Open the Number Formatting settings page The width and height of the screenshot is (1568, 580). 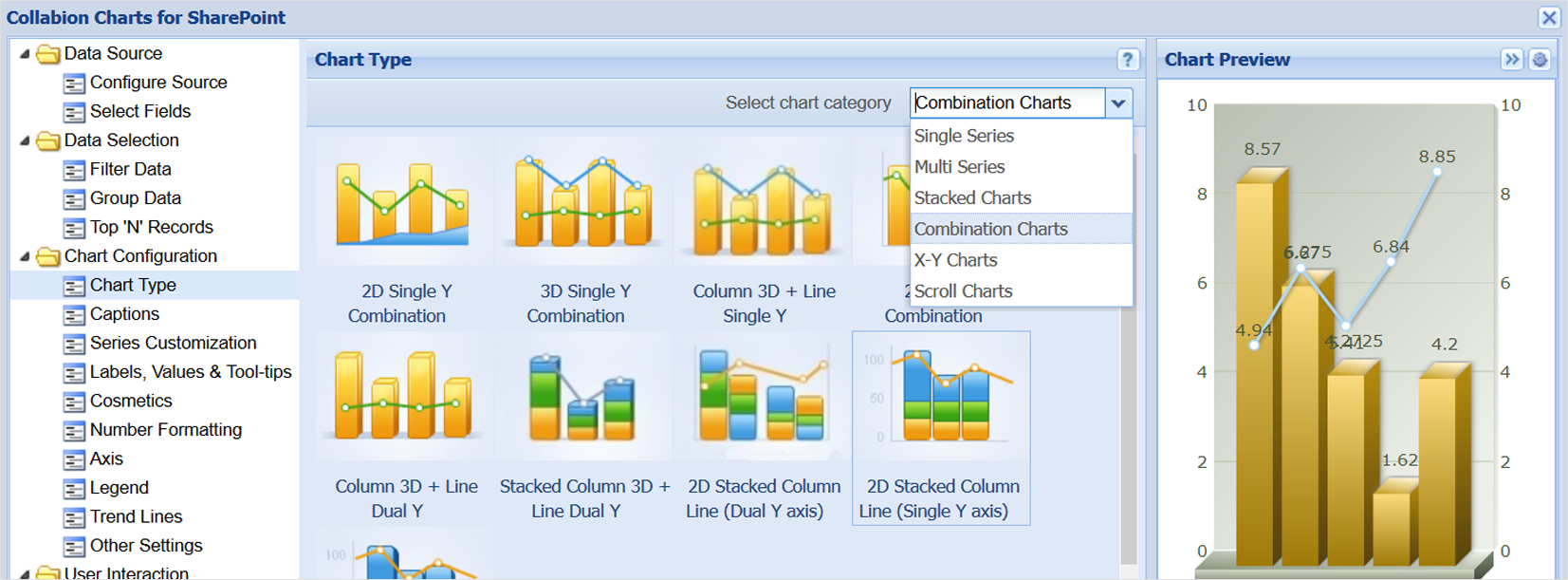click(x=166, y=430)
